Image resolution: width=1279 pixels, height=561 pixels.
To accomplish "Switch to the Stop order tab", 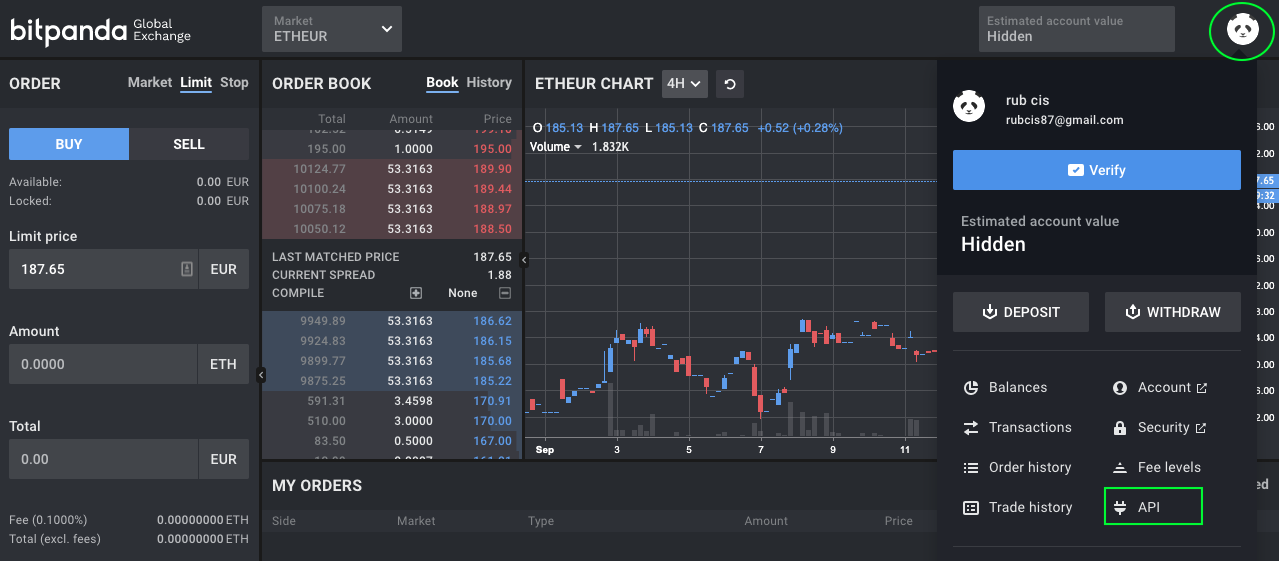I will pos(234,83).
